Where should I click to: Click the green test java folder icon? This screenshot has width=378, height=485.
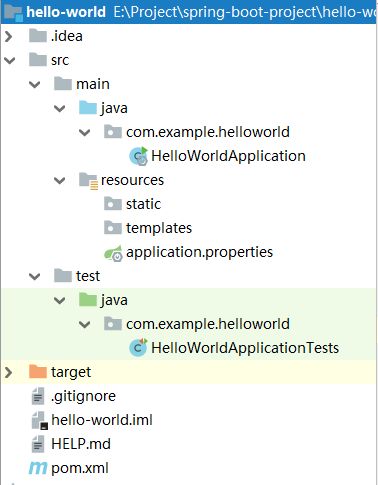pyautogui.click(x=88, y=300)
